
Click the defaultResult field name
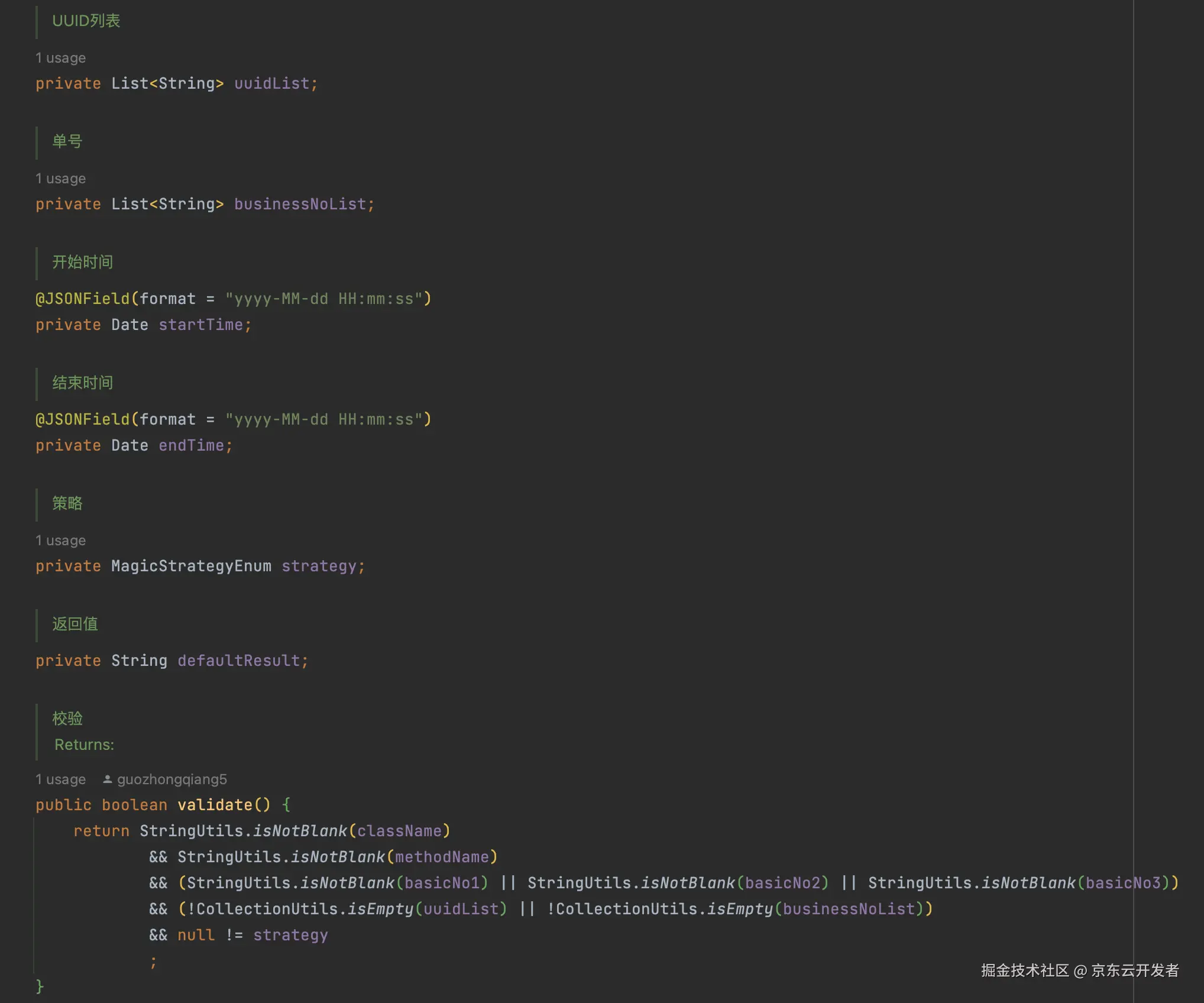click(x=239, y=661)
